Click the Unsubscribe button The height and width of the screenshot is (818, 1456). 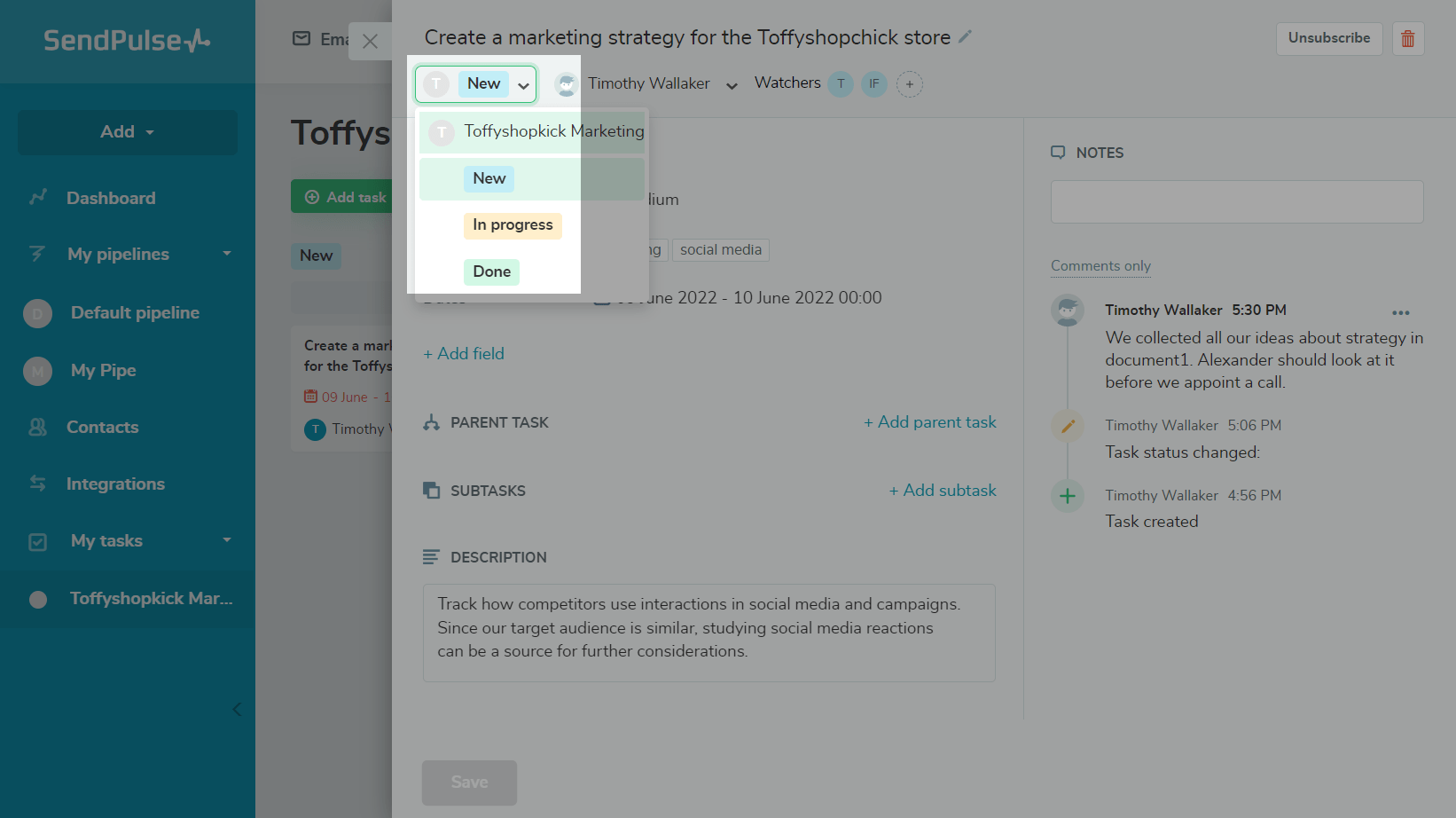[1329, 38]
